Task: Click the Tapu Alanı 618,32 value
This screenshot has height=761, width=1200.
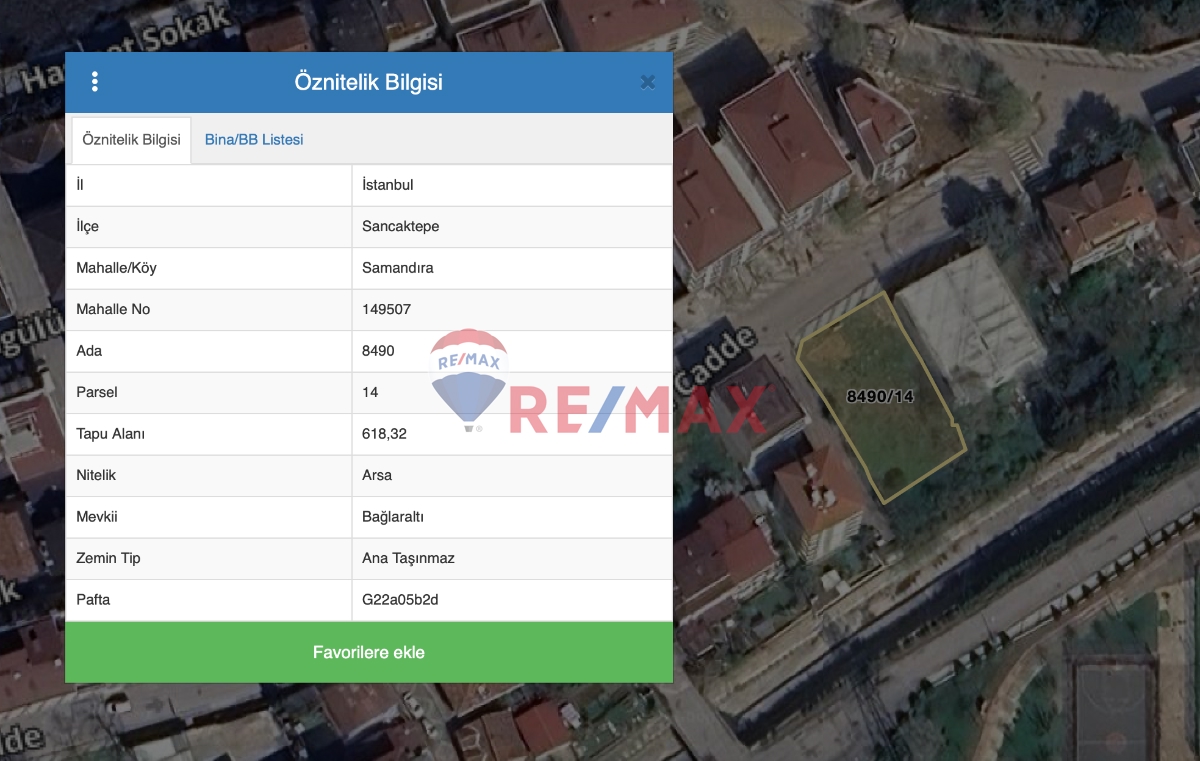Action: coord(384,433)
